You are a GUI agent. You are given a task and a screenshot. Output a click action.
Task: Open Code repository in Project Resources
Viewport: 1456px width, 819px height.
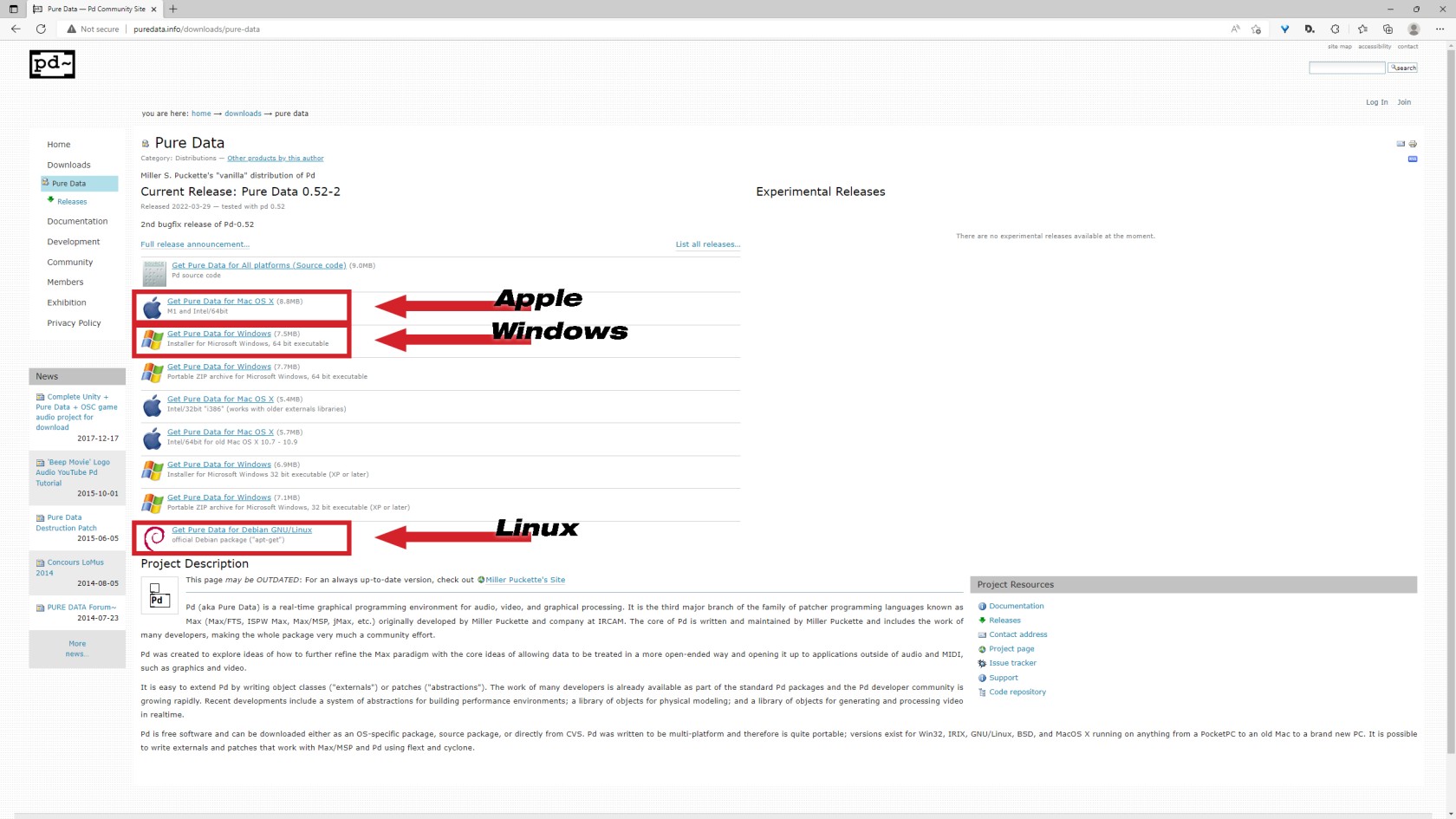click(x=1017, y=692)
